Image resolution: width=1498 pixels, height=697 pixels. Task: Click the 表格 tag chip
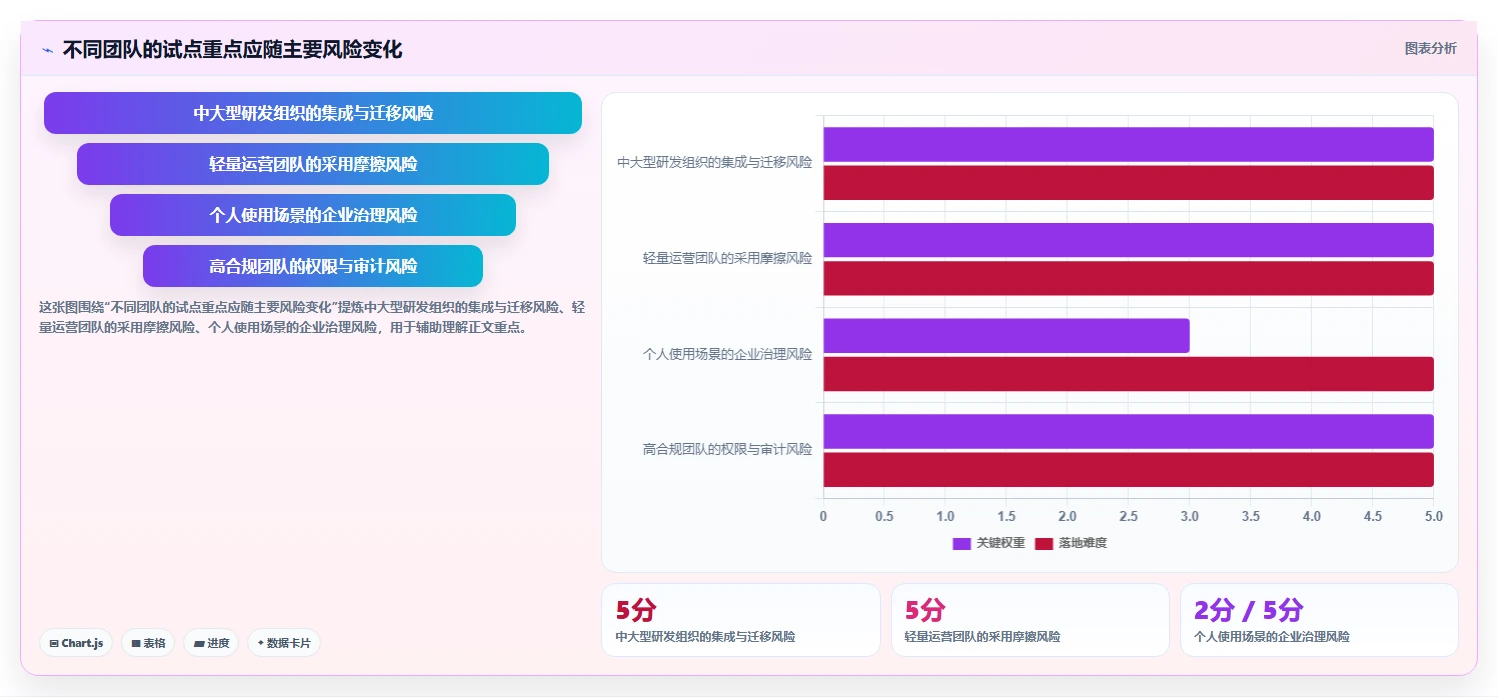[148, 643]
